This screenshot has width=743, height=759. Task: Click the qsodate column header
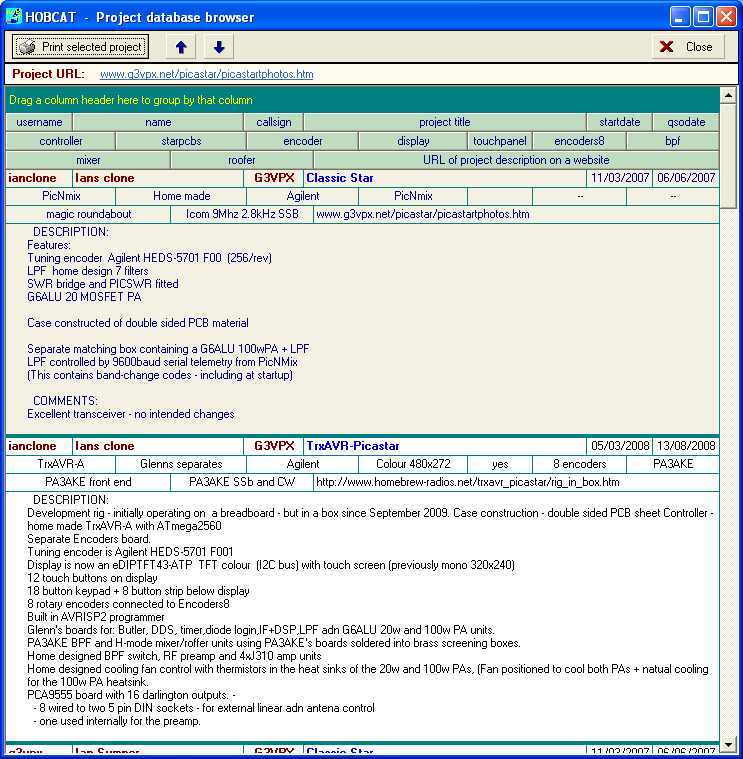pyautogui.click(x=685, y=122)
